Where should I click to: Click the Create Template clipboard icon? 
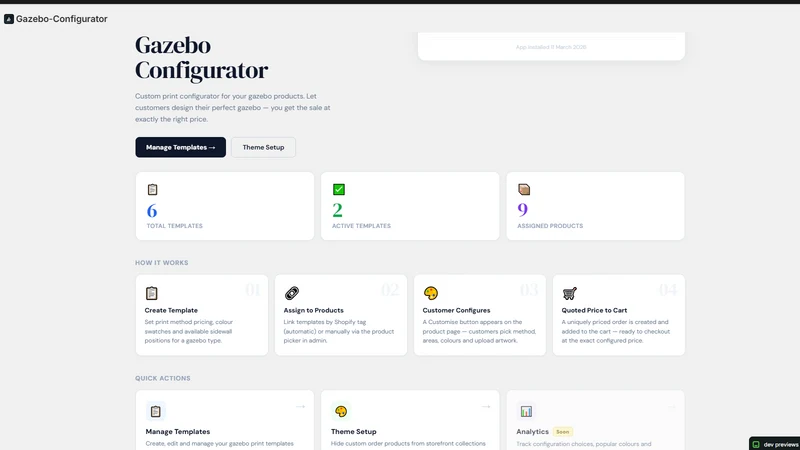(152, 293)
